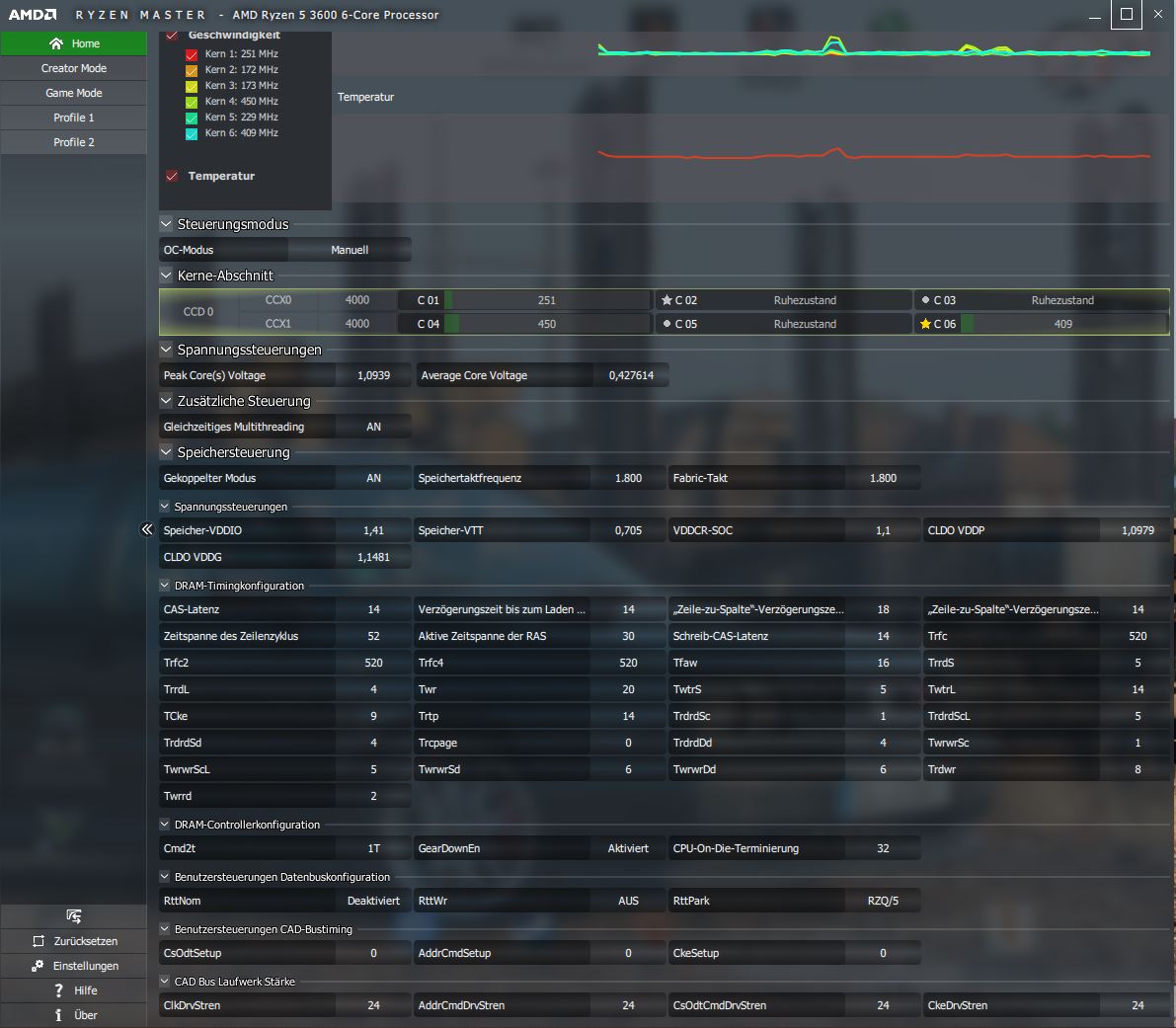The width and height of the screenshot is (1176, 1028).
Task: Click CAS-Latenz value 14
Action: tap(373, 609)
